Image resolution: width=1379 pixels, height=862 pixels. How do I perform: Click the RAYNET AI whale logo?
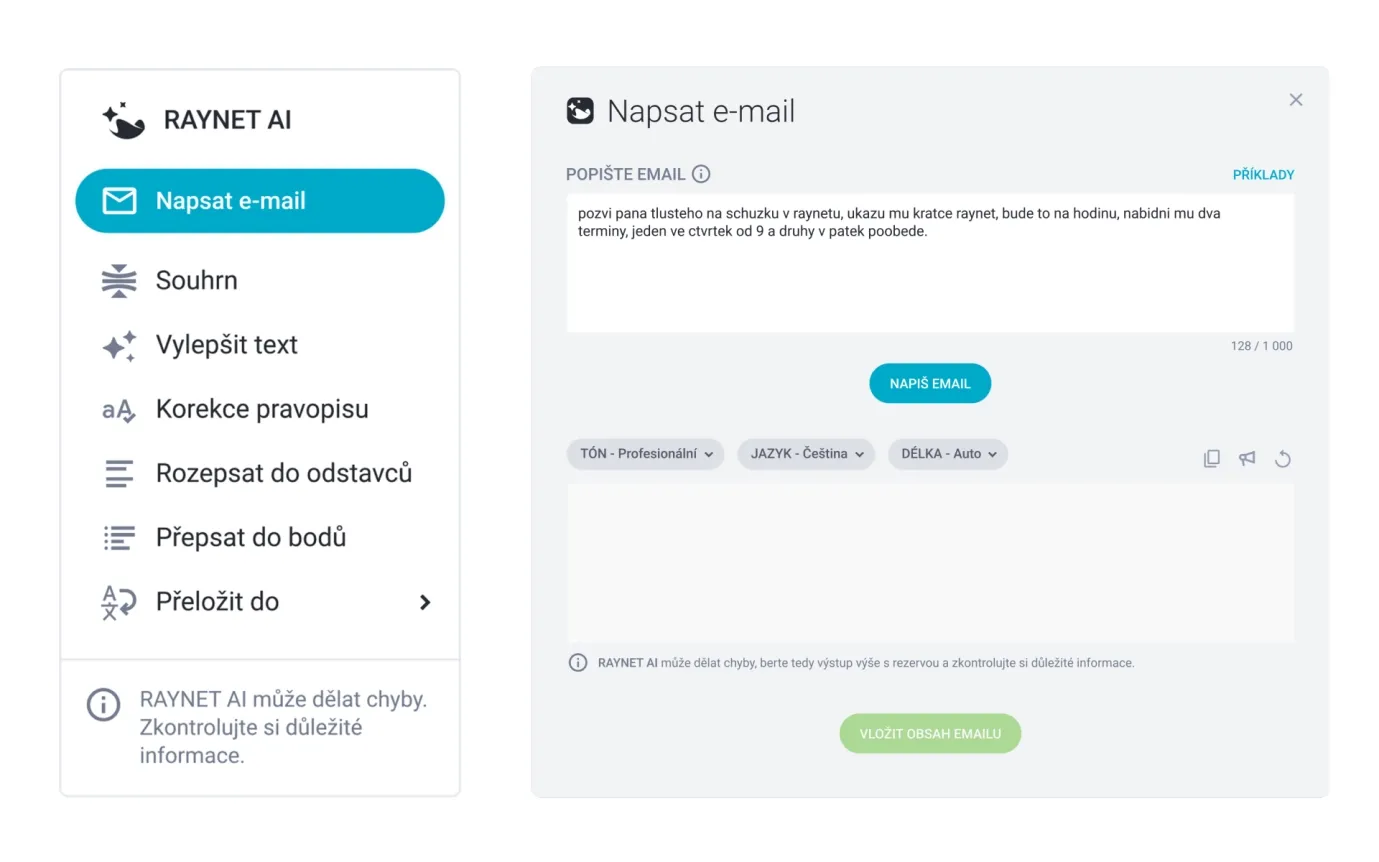coord(124,120)
